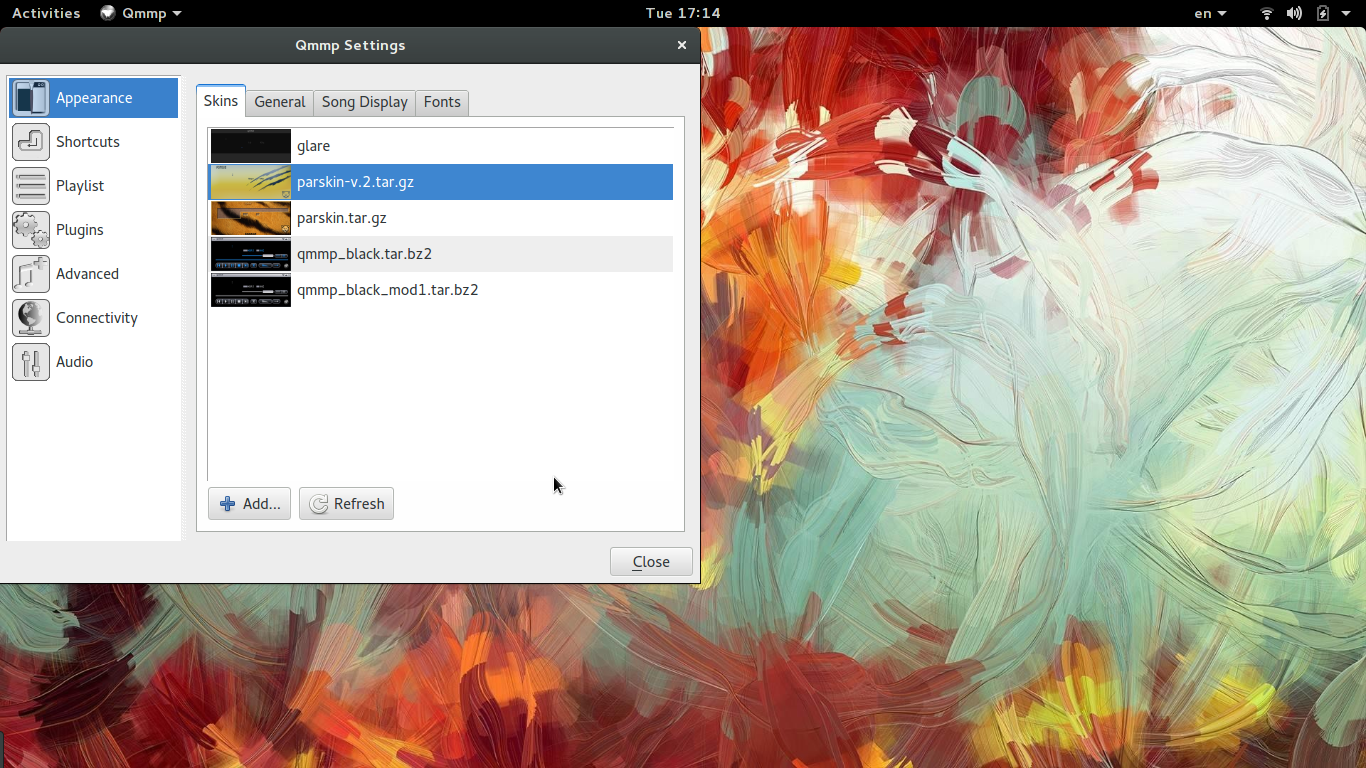Switch to the Song Display tab
Image resolution: width=1366 pixels, height=768 pixels.
[x=365, y=102]
